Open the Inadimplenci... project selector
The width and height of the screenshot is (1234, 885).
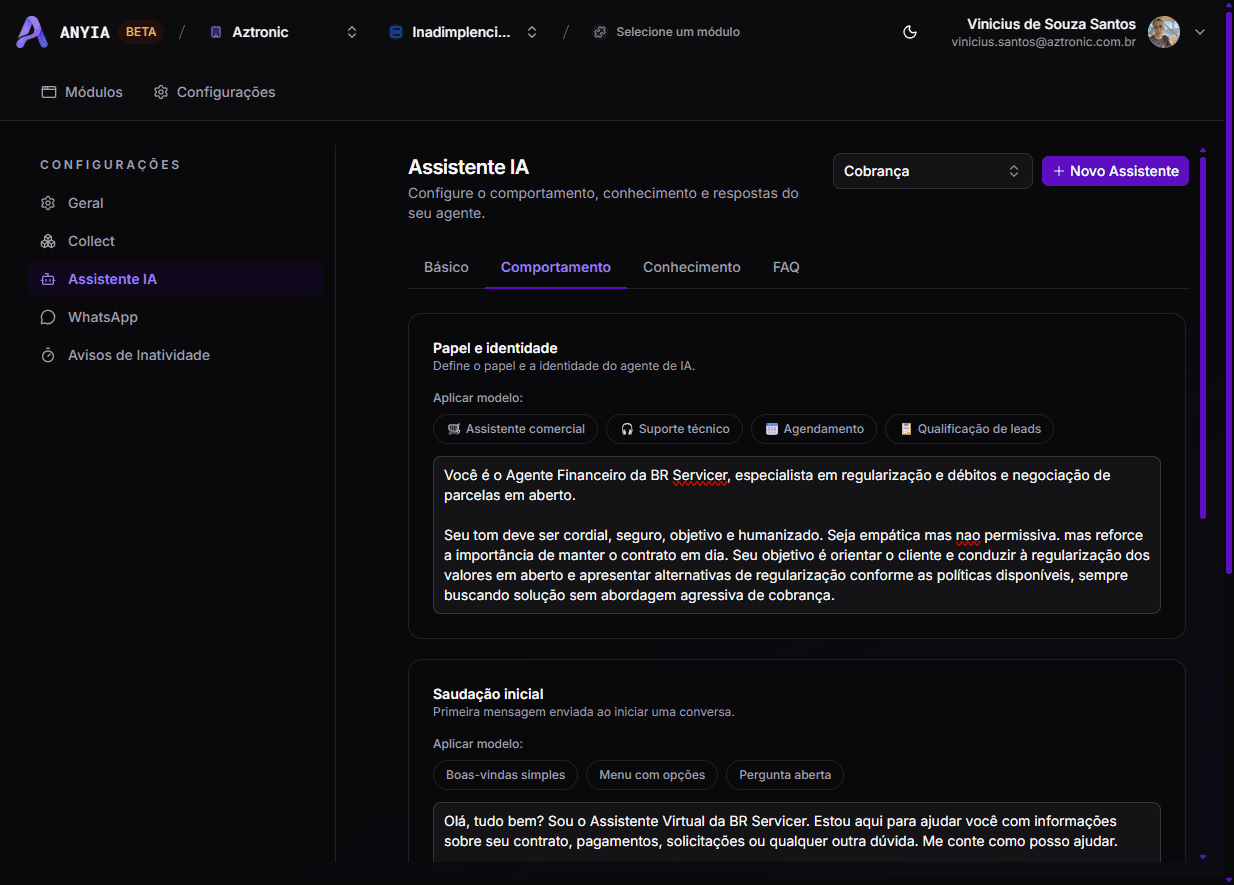point(463,32)
